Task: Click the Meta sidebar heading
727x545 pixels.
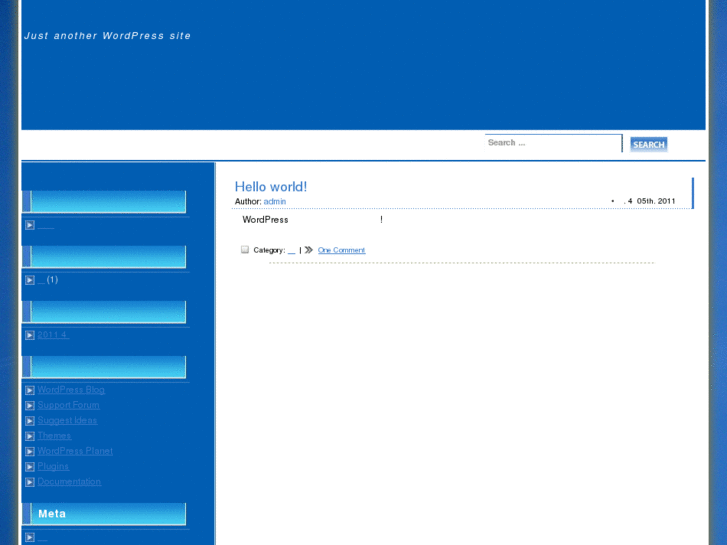Action: (x=52, y=514)
